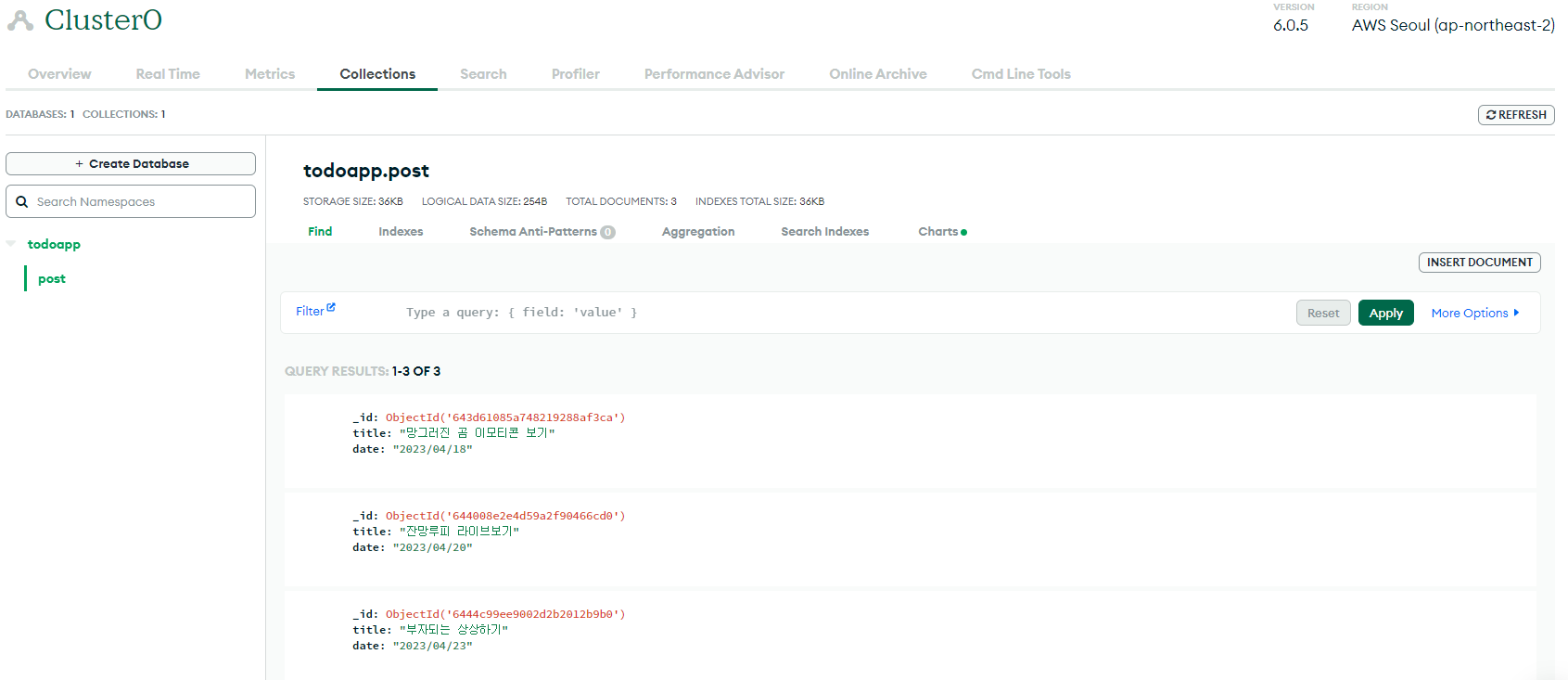
Task: Click LOGICAL DATA SIZE: 254B stat
Action: 484,201
